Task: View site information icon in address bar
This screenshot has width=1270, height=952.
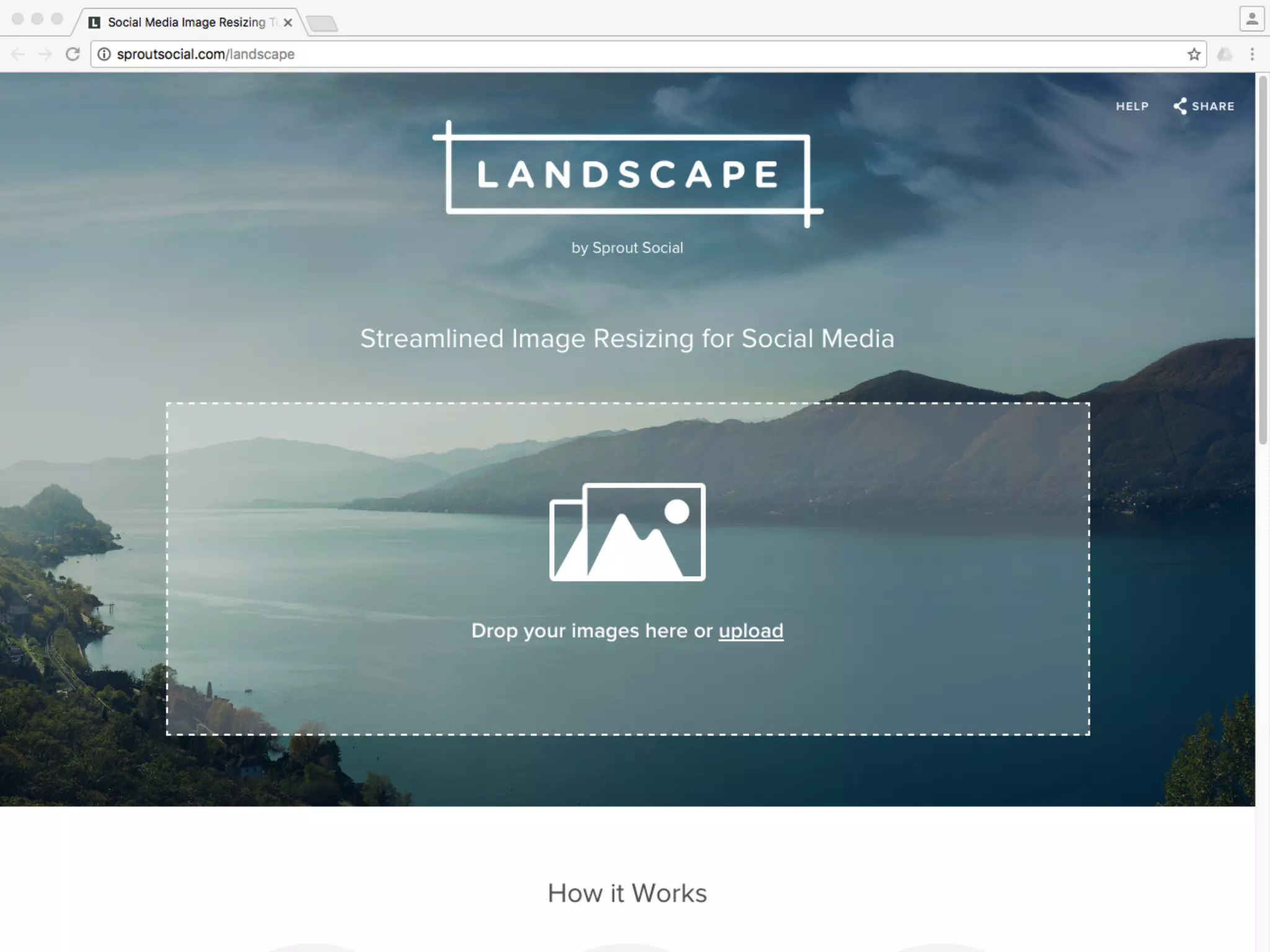Action: [104, 55]
